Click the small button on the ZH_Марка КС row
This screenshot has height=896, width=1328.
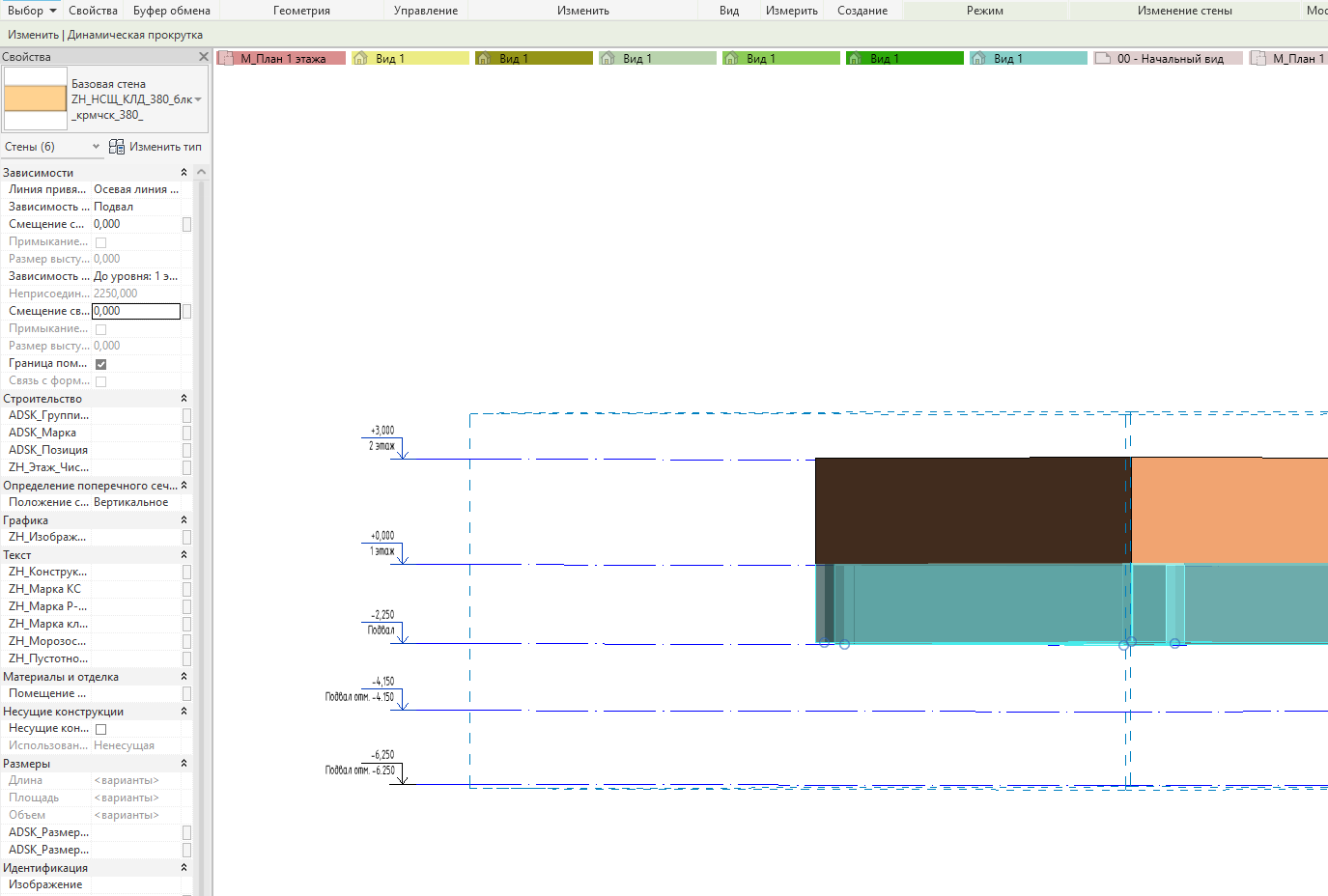coord(186,589)
